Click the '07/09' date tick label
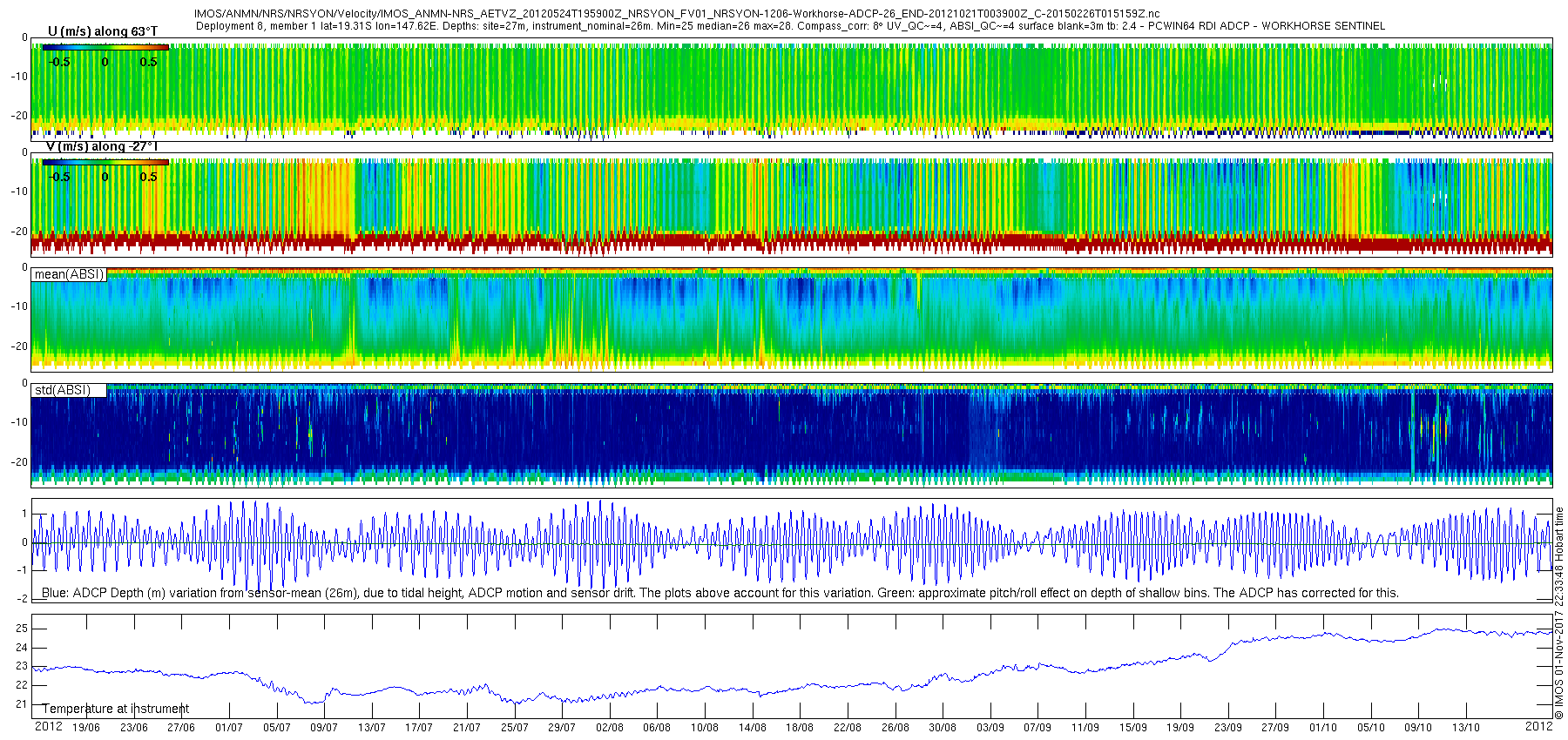The image size is (1568, 740). pyautogui.click(x=1037, y=728)
